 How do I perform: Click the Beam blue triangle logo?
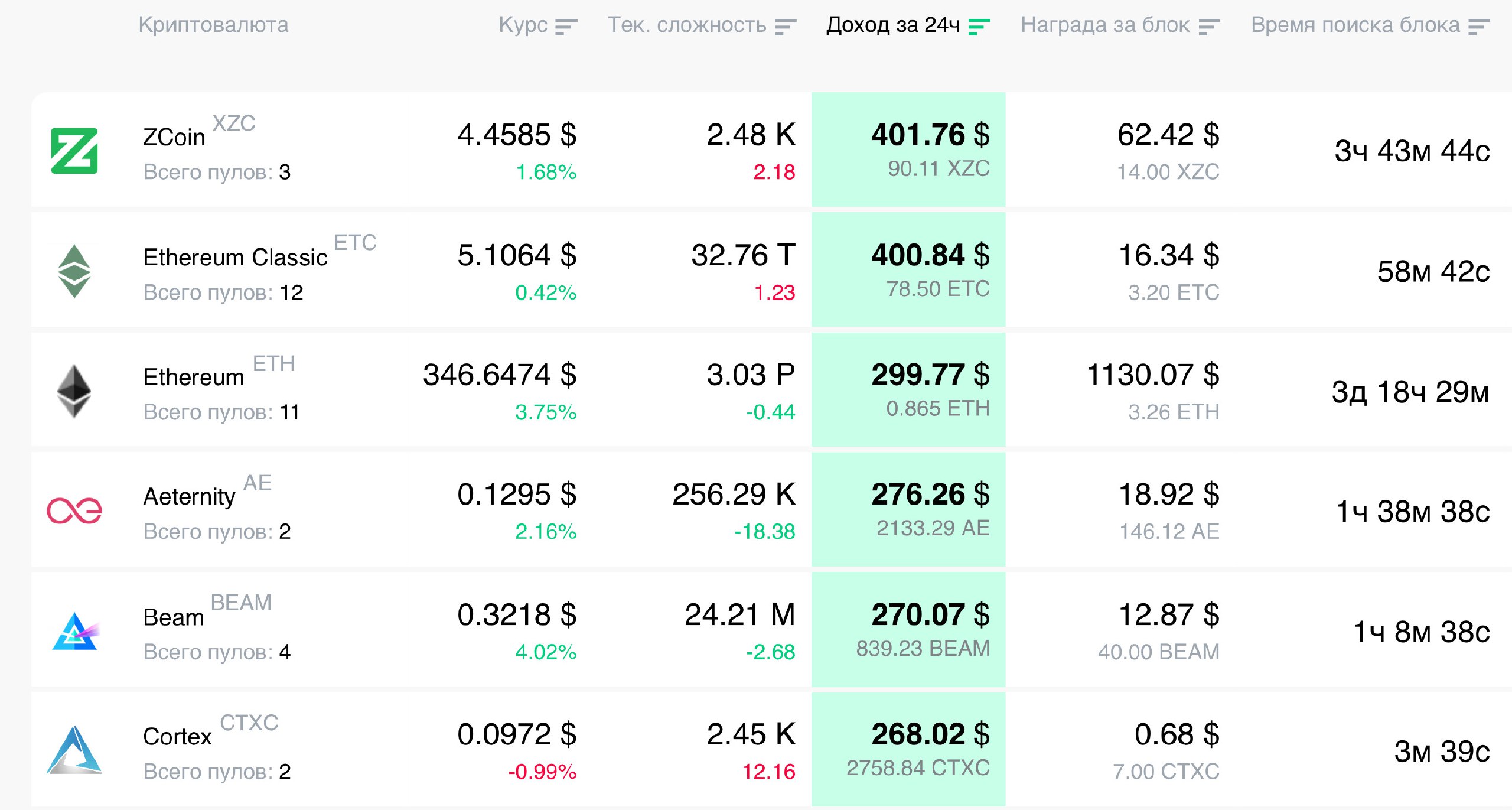74,631
